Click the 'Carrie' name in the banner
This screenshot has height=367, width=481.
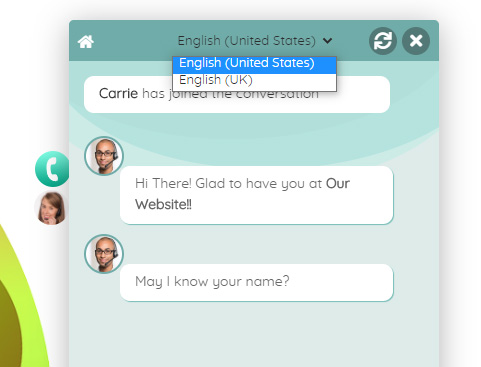(x=118, y=94)
